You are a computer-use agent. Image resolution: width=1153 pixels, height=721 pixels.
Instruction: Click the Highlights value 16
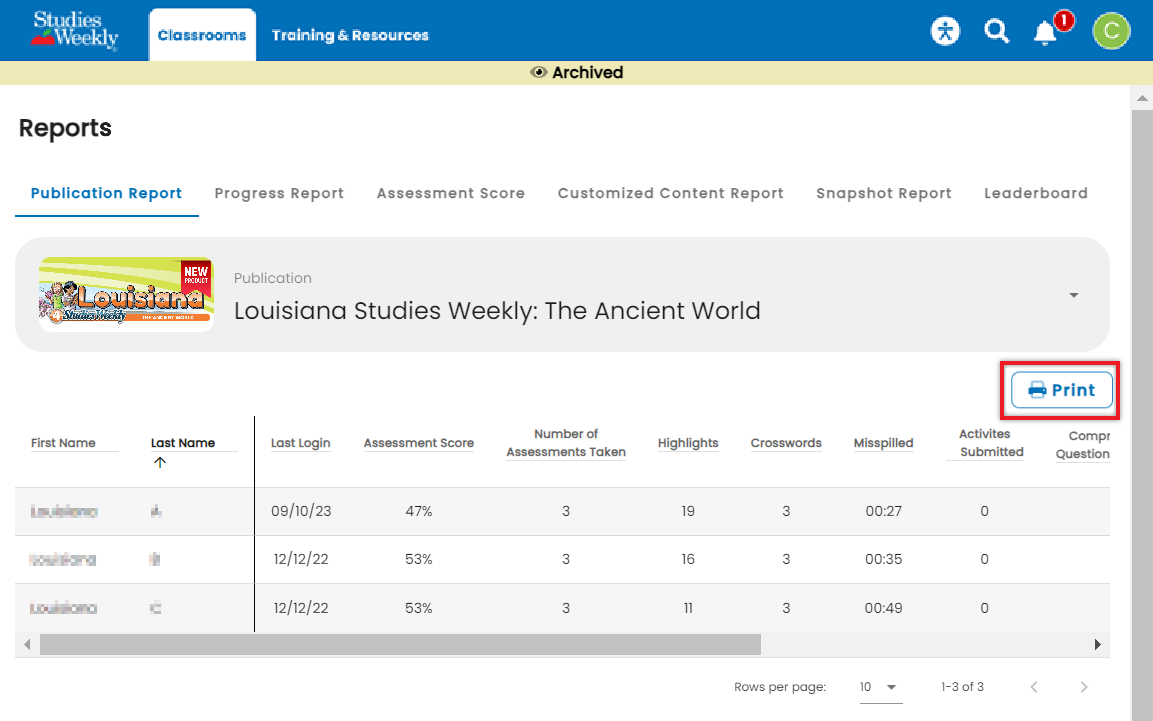tap(688, 559)
